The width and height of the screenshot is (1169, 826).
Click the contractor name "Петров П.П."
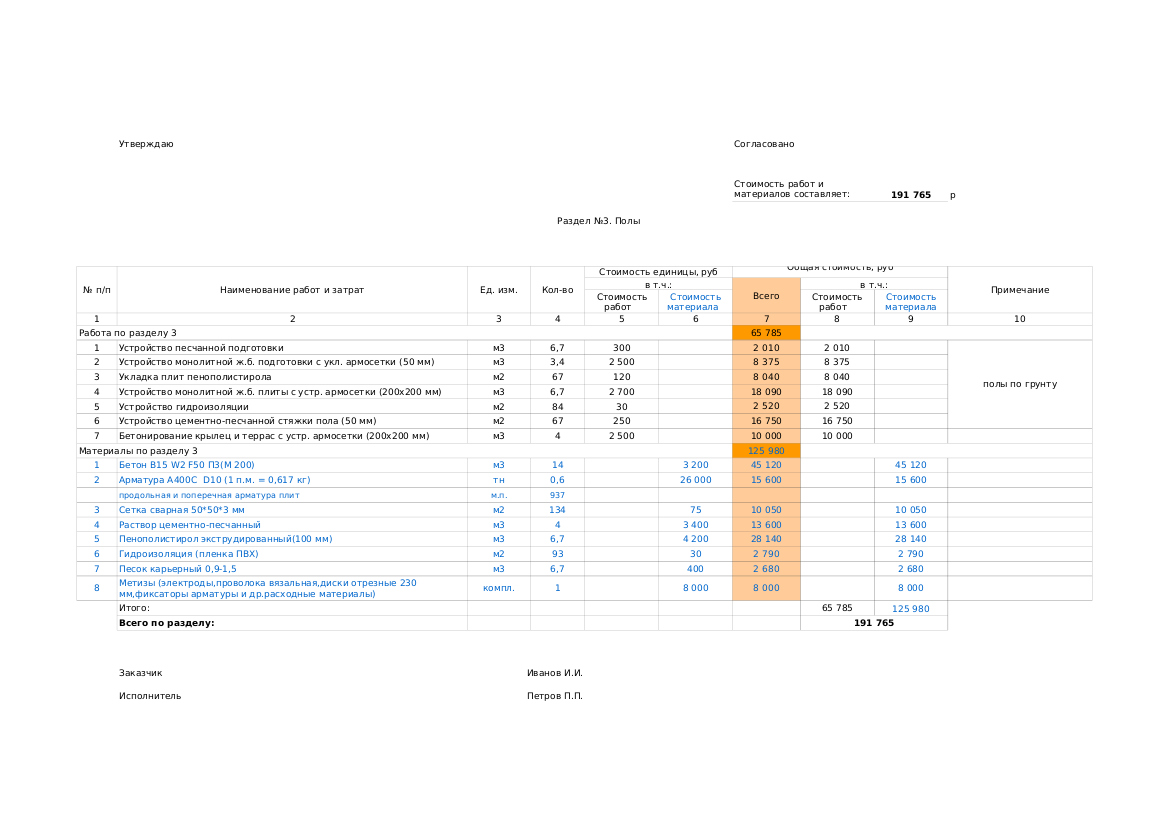[554, 696]
